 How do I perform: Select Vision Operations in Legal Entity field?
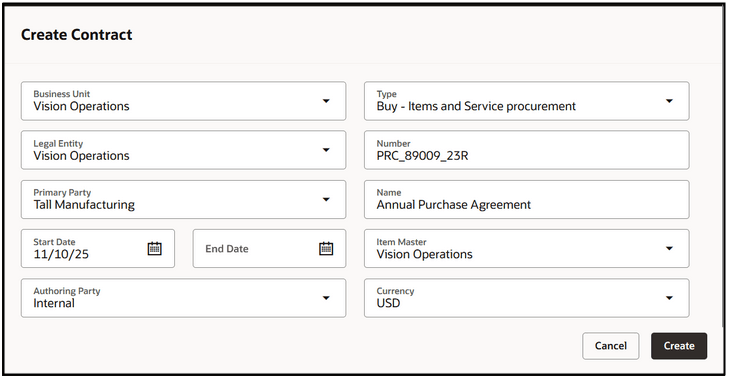[81, 156]
